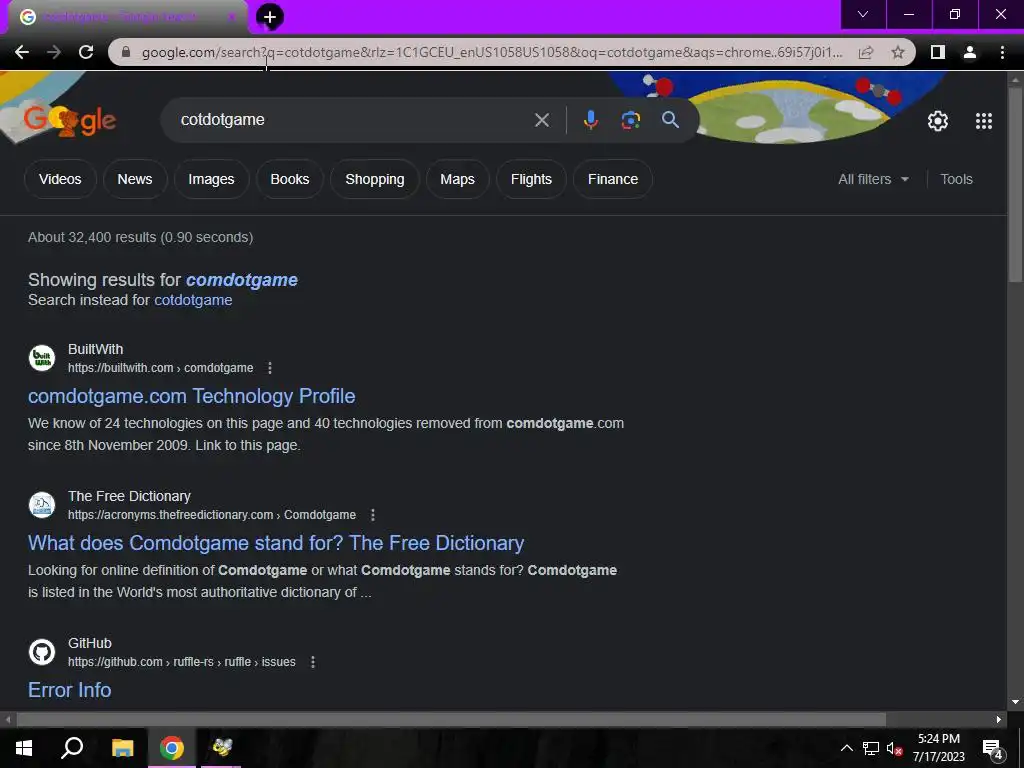
Task: Open more options for GitHub result
Action: point(313,662)
